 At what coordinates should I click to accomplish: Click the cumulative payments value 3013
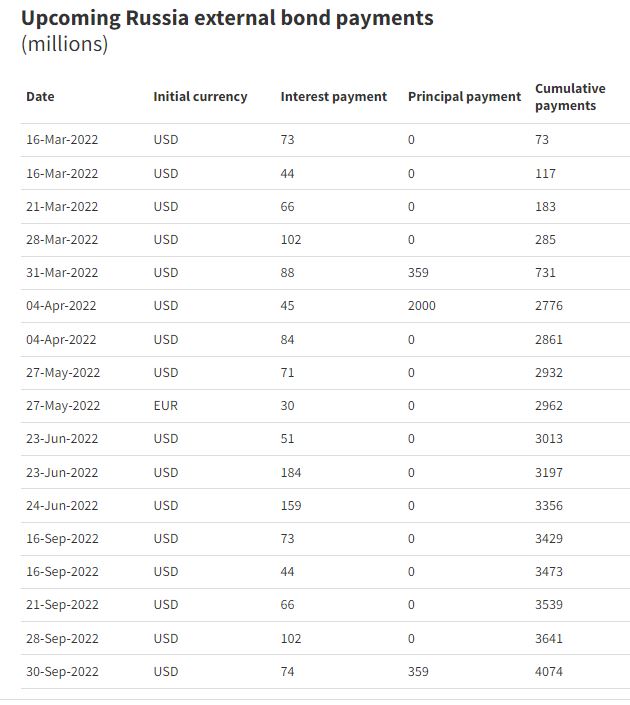click(x=549, y=439)
